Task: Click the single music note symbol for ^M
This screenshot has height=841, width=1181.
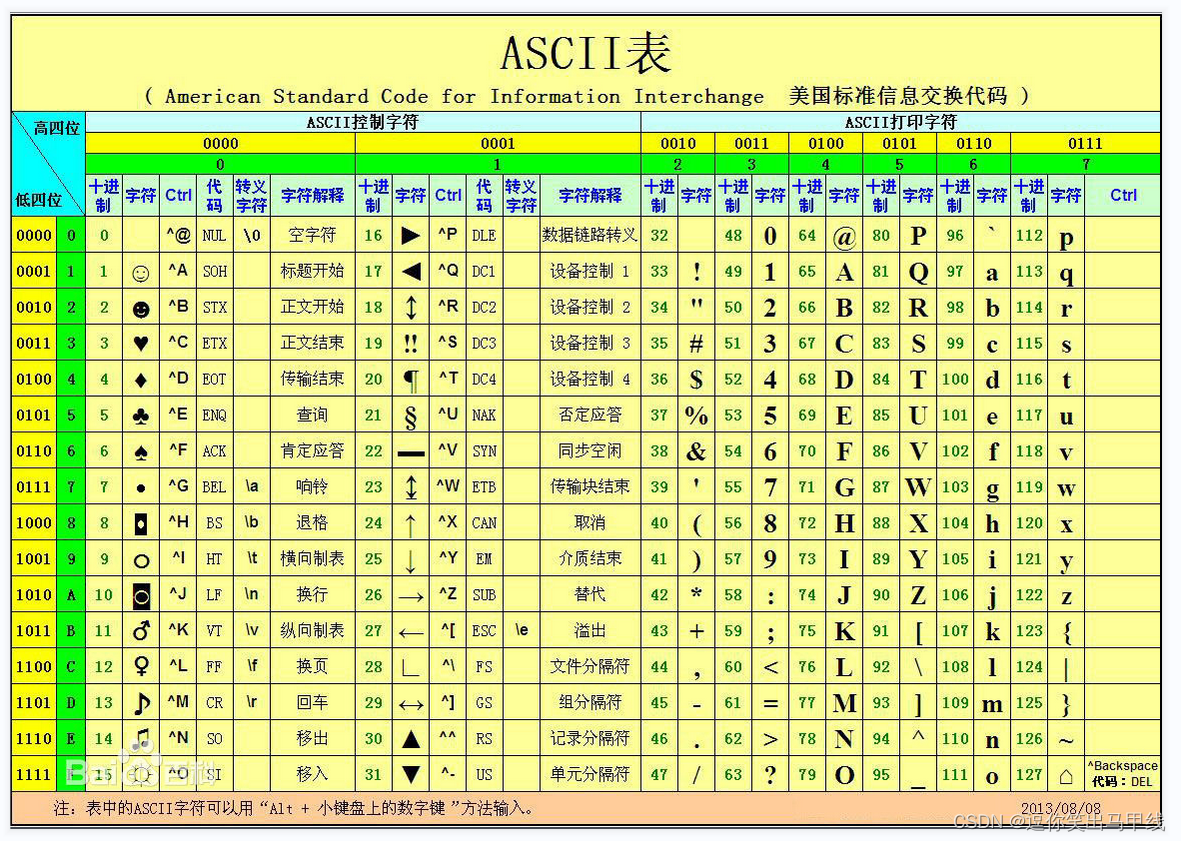Action: point(141,703)
